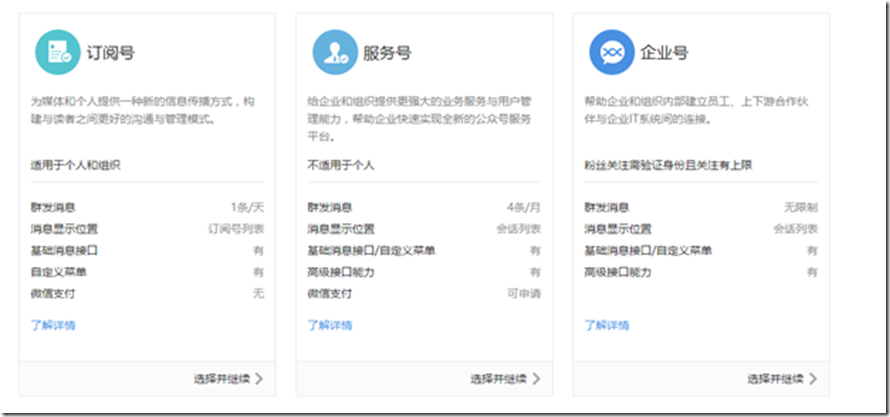Viewport: 890px width, 417px height.
Task: Choose 选择并继续 in the 订阅号 card
Action: pos(221,379)
